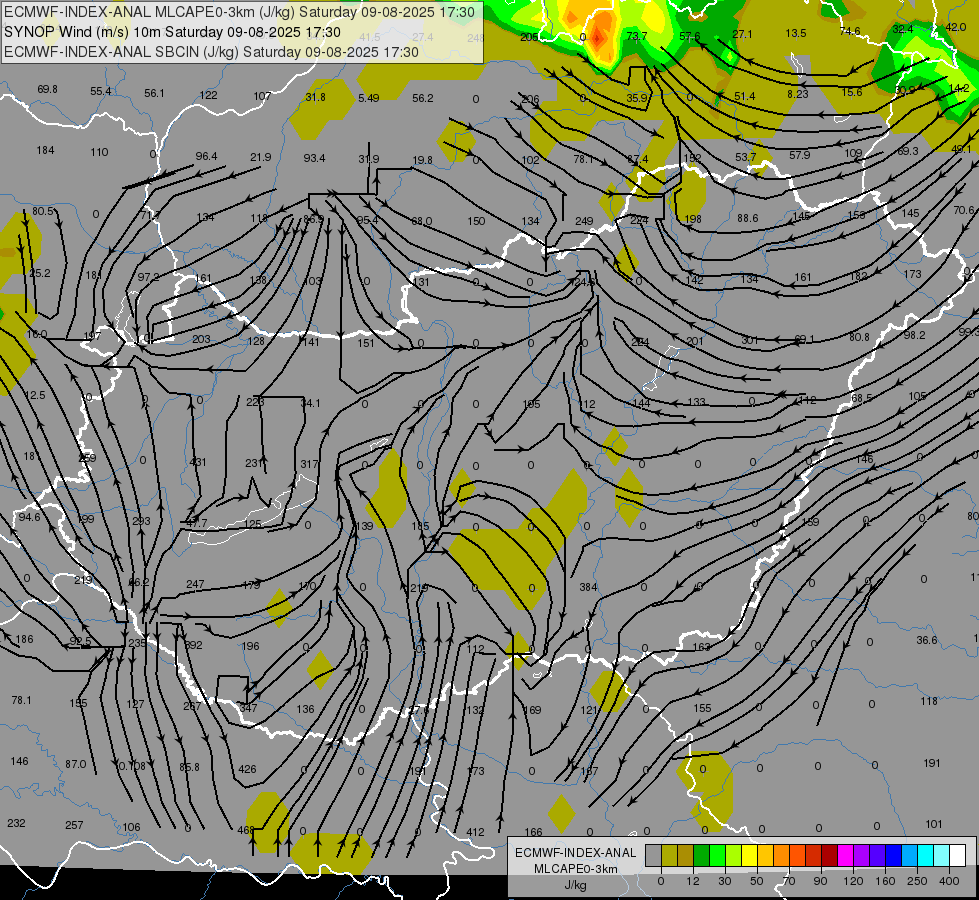
Task: Click the legend tick label 400
Action: pos(949,881)
